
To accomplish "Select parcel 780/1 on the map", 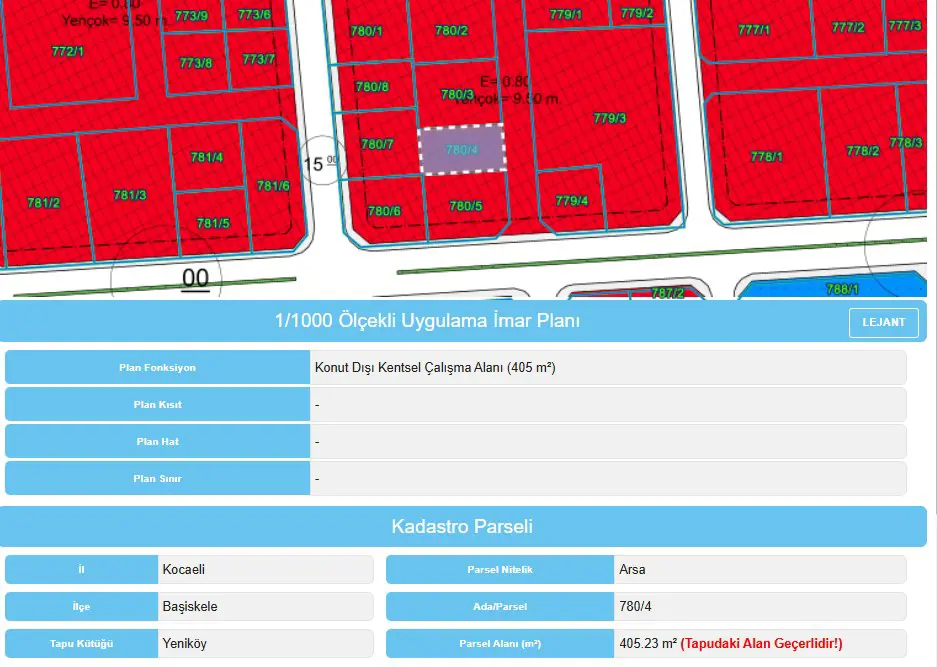I will click(366, 30).
